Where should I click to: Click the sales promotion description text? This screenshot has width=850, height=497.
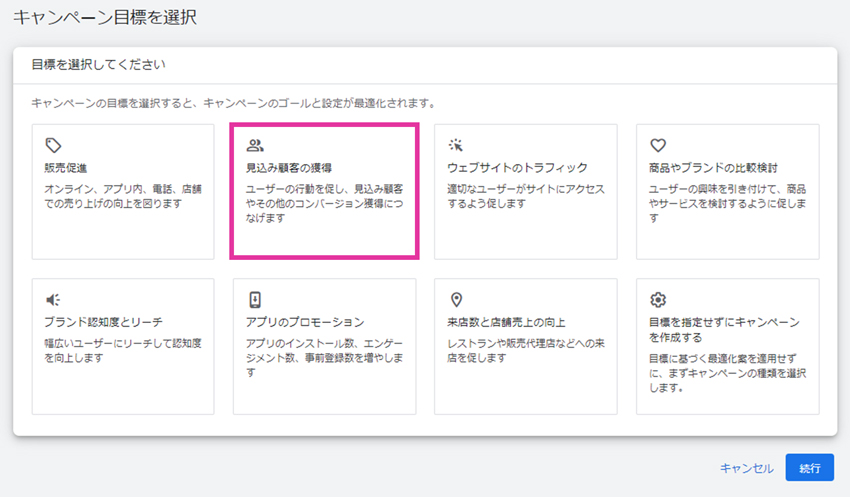tap(123, 196)
